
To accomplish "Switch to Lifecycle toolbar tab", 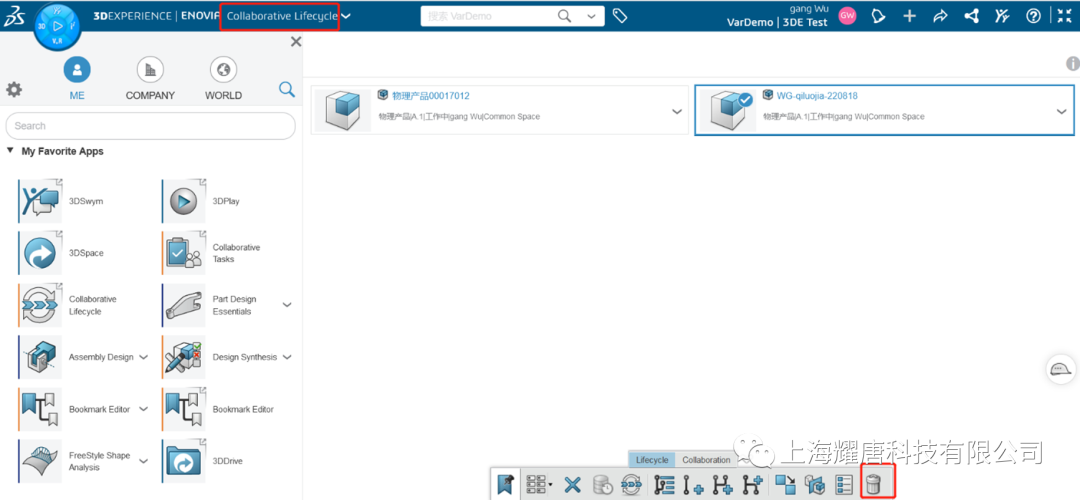I will coord(652,460).
